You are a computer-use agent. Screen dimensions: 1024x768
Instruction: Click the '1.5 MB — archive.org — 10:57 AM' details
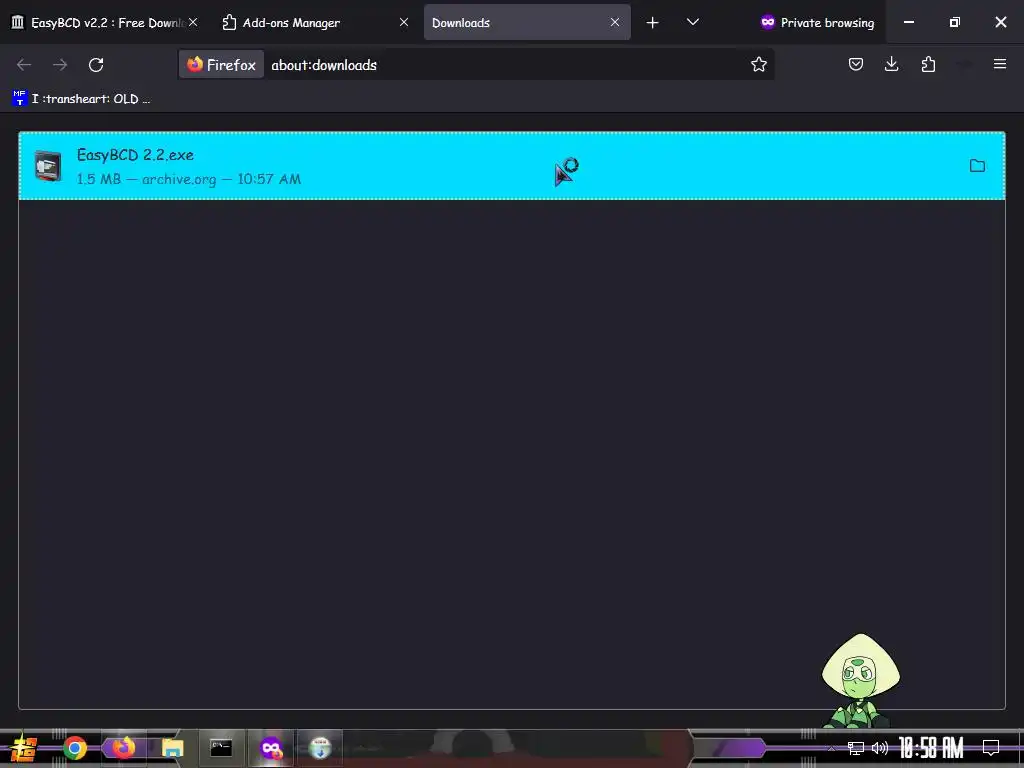tap(189, 179)
